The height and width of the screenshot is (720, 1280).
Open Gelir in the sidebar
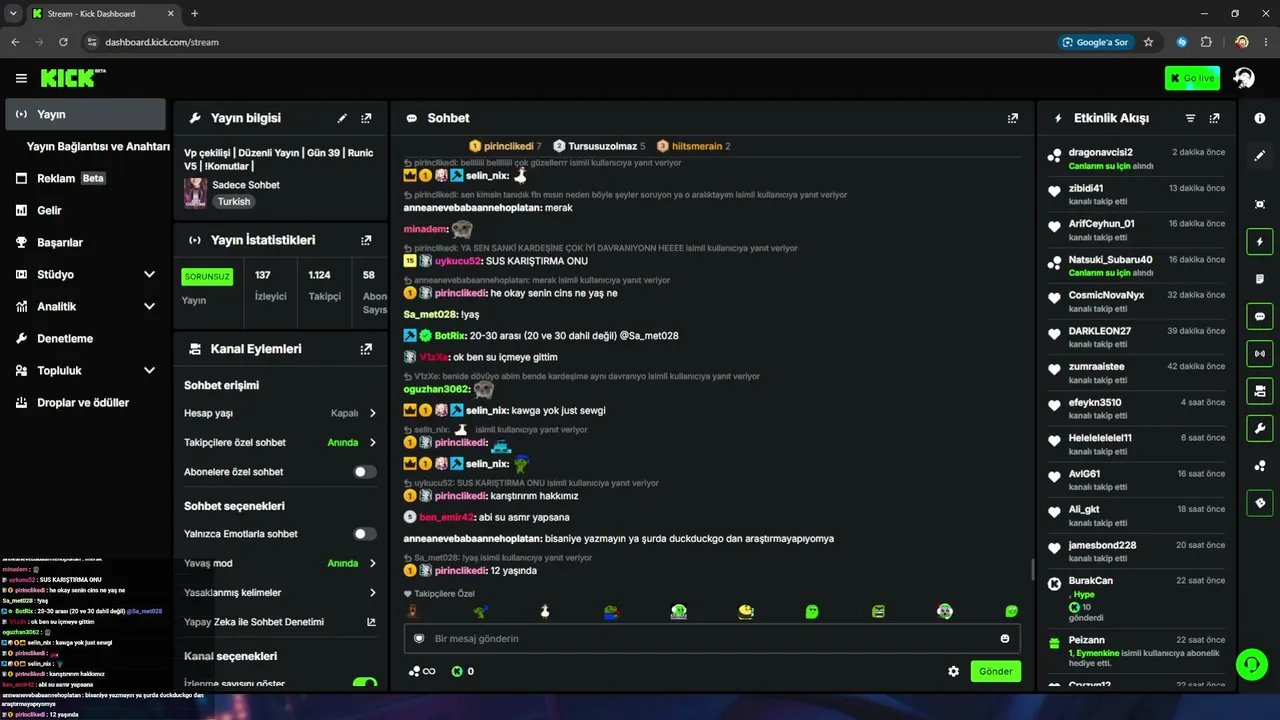pyautogui.click(x=85, y=210)
